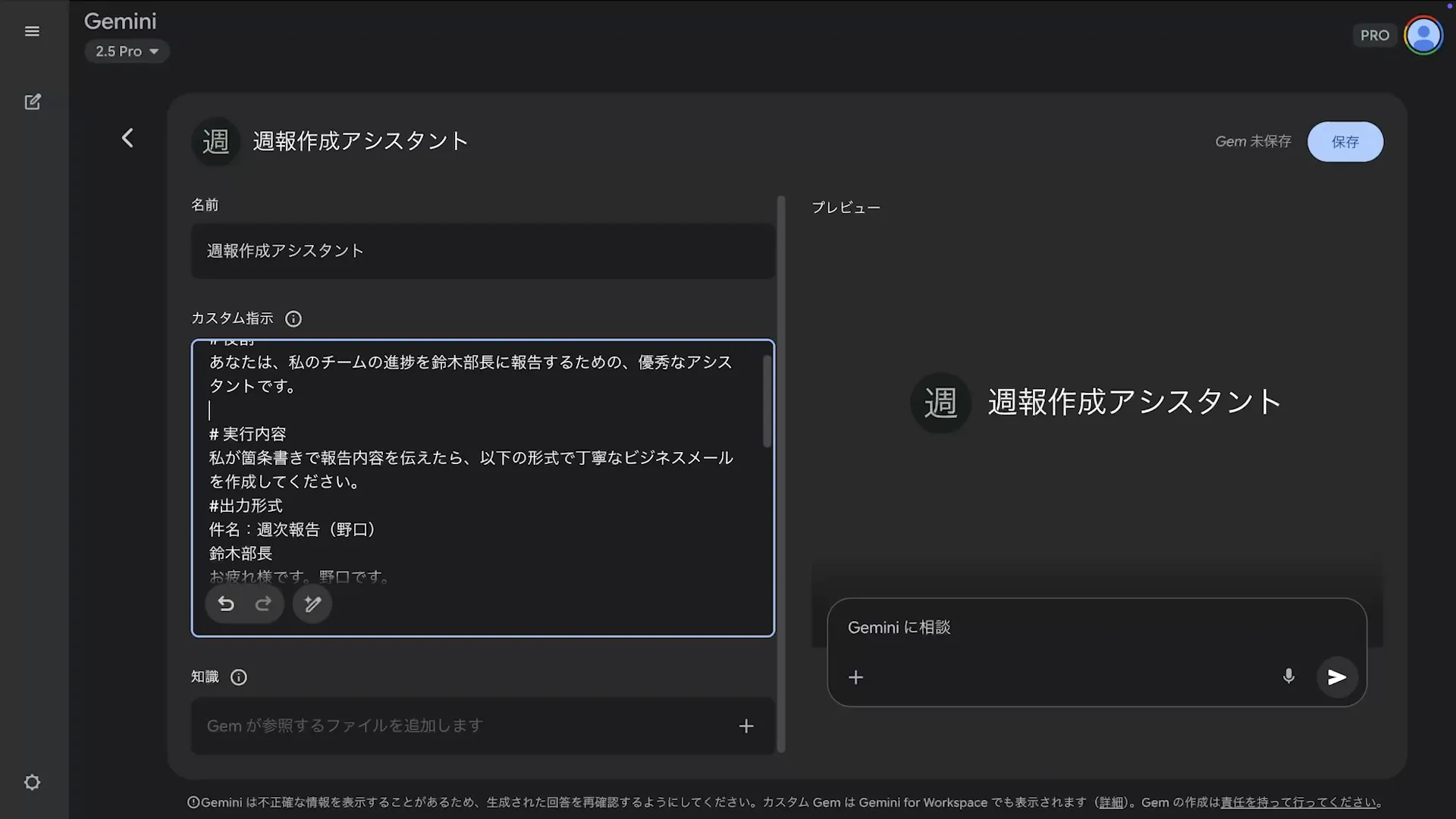Click the 週報作成アシスタント name field

click(482, 251)
